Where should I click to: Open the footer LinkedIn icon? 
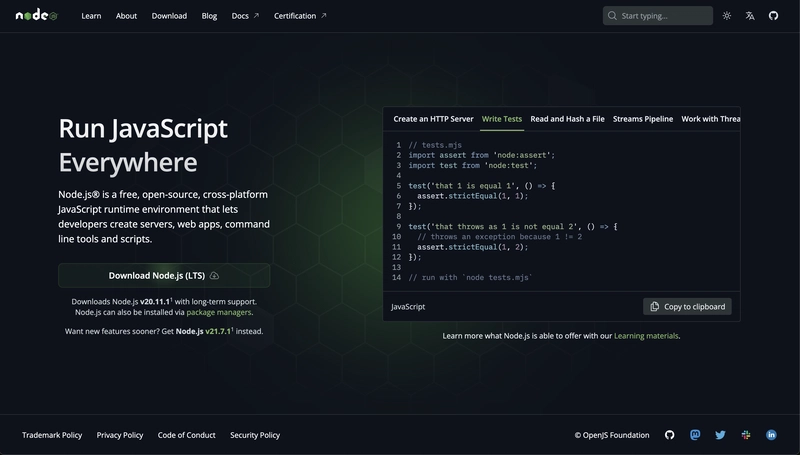[771, 435]
